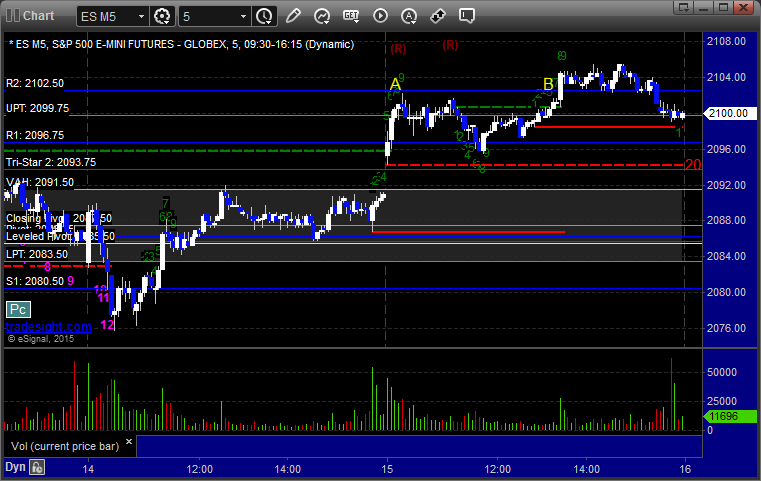Click the eSignal, 2015 copyright text
The image size is (761, 481).
[41, 339]
